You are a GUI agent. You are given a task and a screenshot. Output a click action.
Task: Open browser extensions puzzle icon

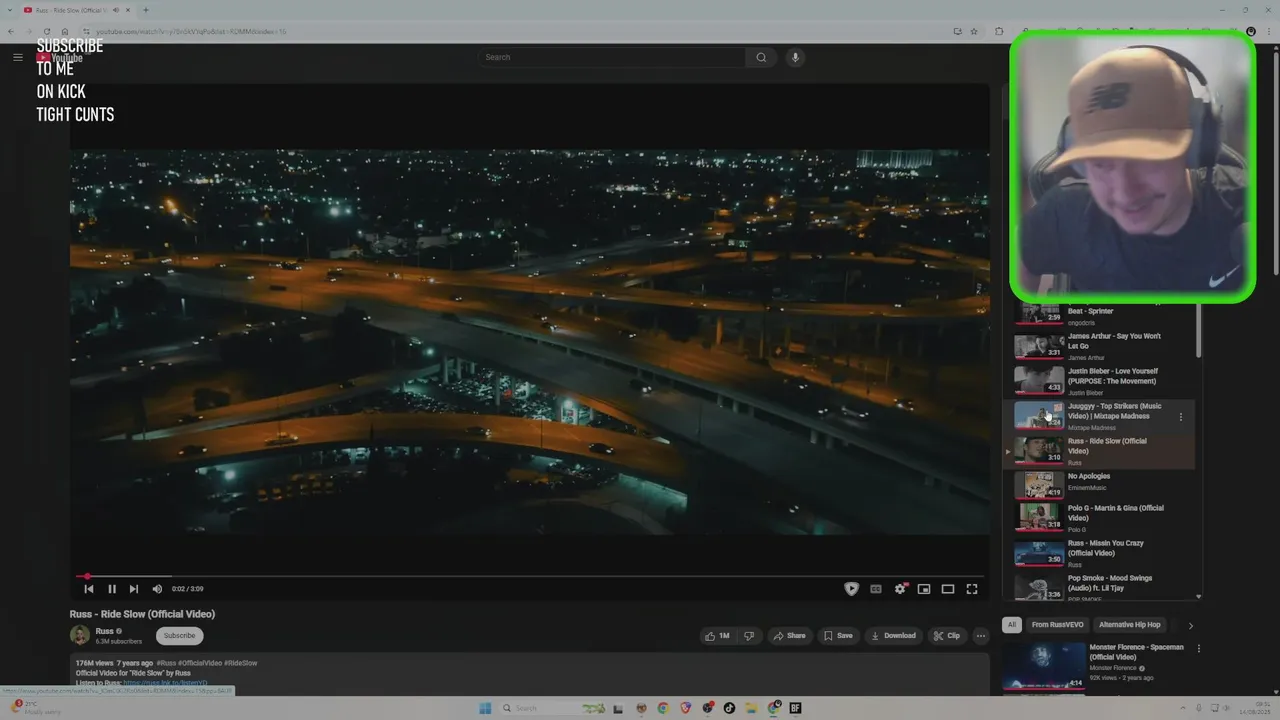(999, 31)
